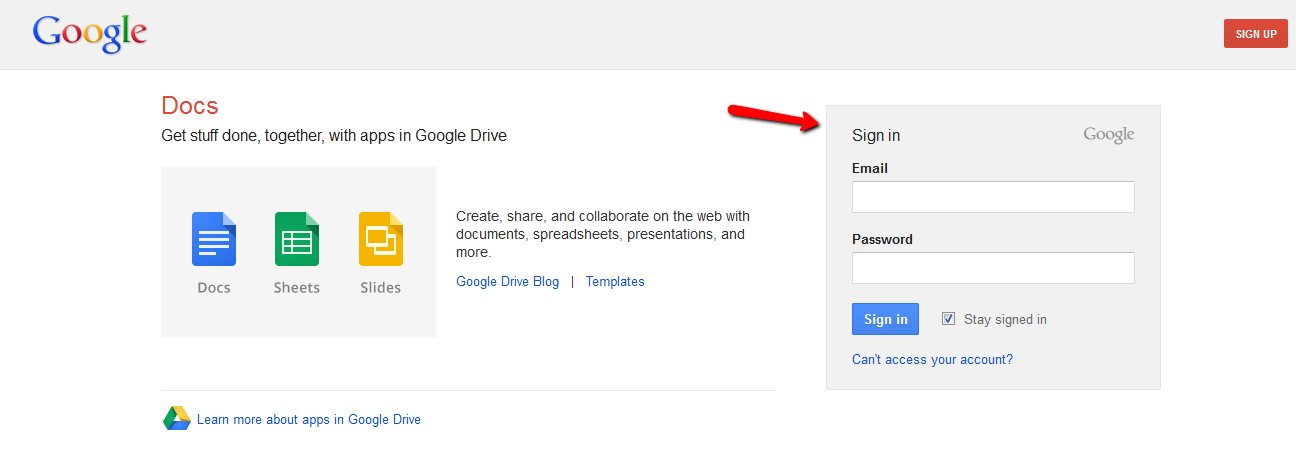The image size is (1296, 453).
Task: Click the red Docs heading
Action: [190, 106]
